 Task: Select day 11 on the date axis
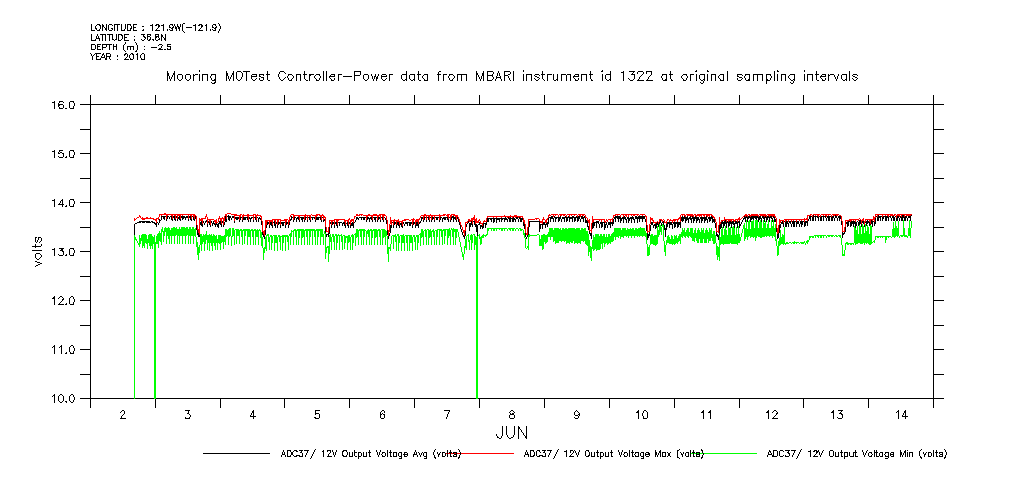coord(706,414)
